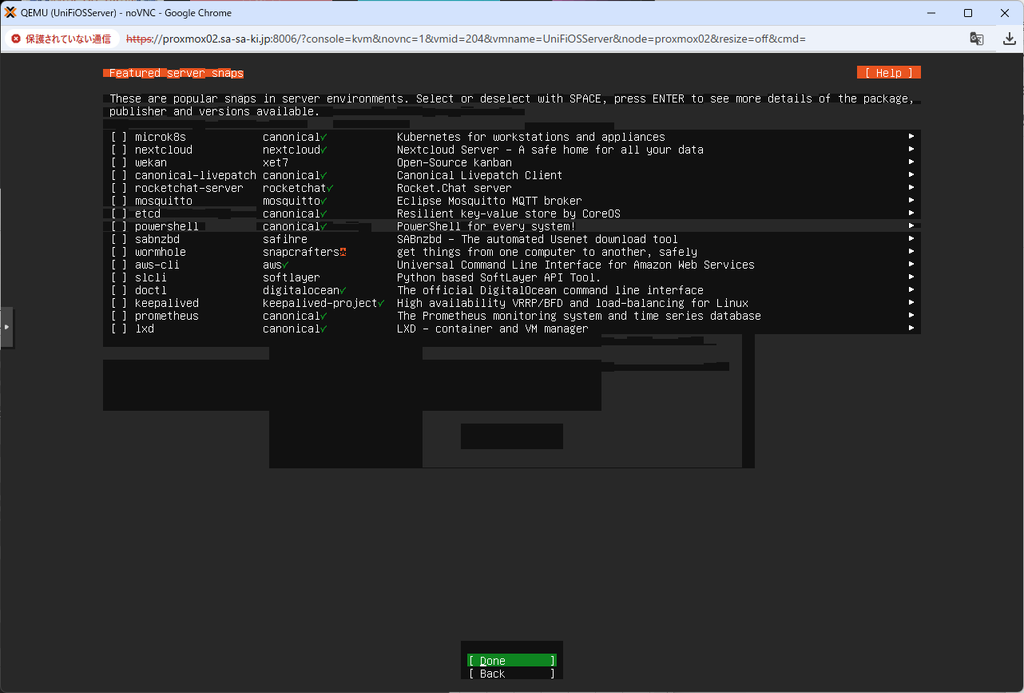Select the slcli snap checkbox
This screenshot has height=693, width=1024.
[x=119, y=278]
